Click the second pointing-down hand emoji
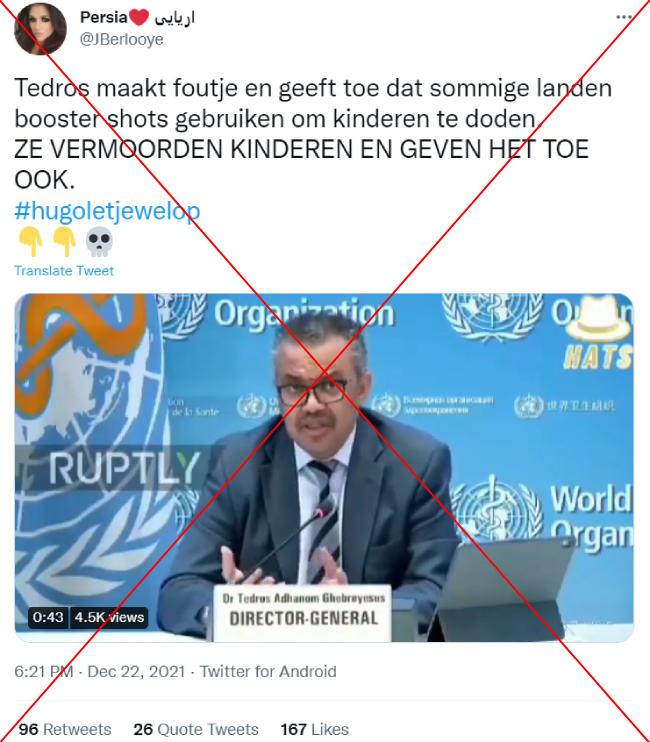Viewport: 650px width, 742px height. (64, 241)
